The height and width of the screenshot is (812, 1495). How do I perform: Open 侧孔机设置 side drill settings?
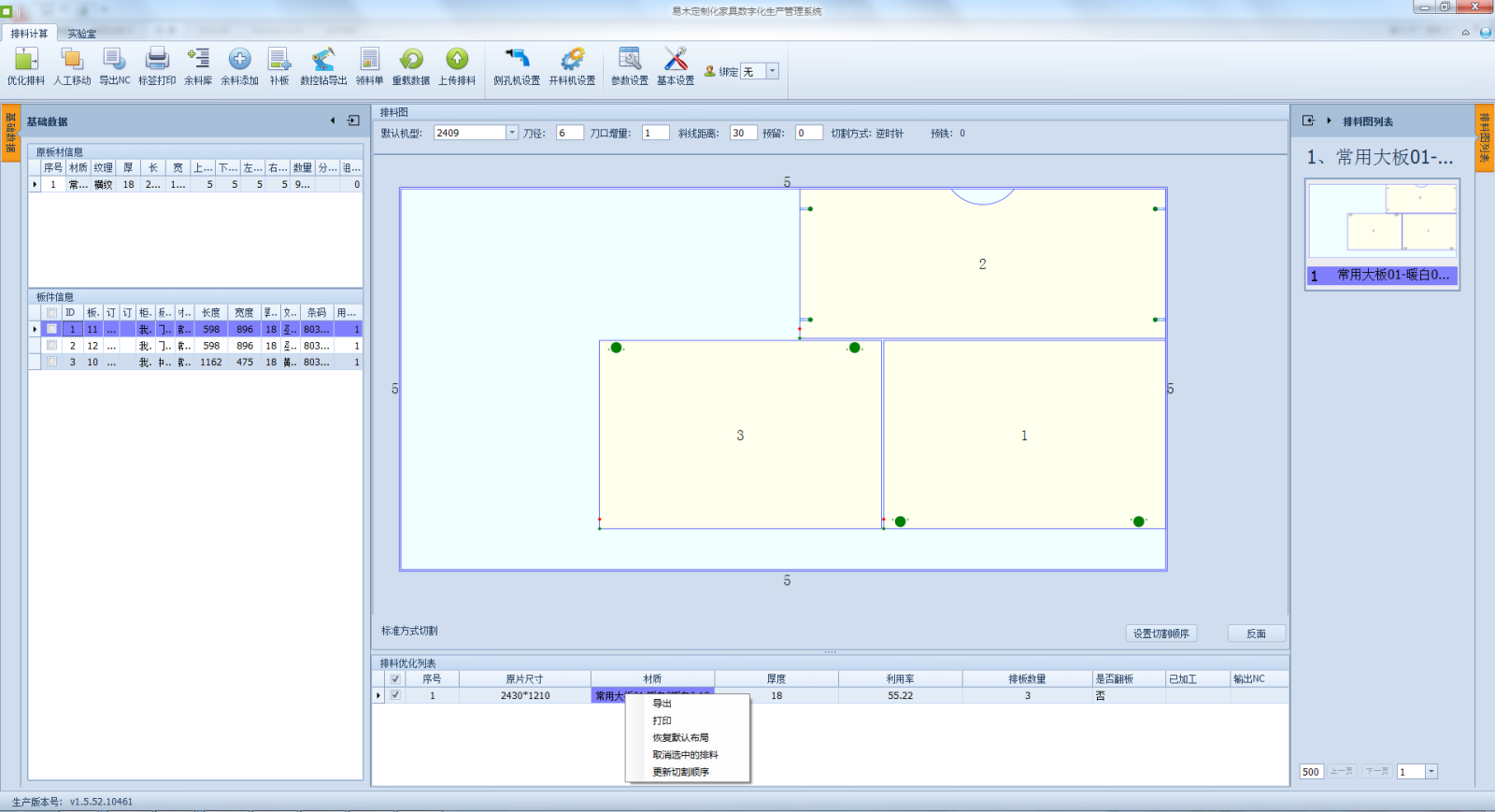[x=517, y=67]
